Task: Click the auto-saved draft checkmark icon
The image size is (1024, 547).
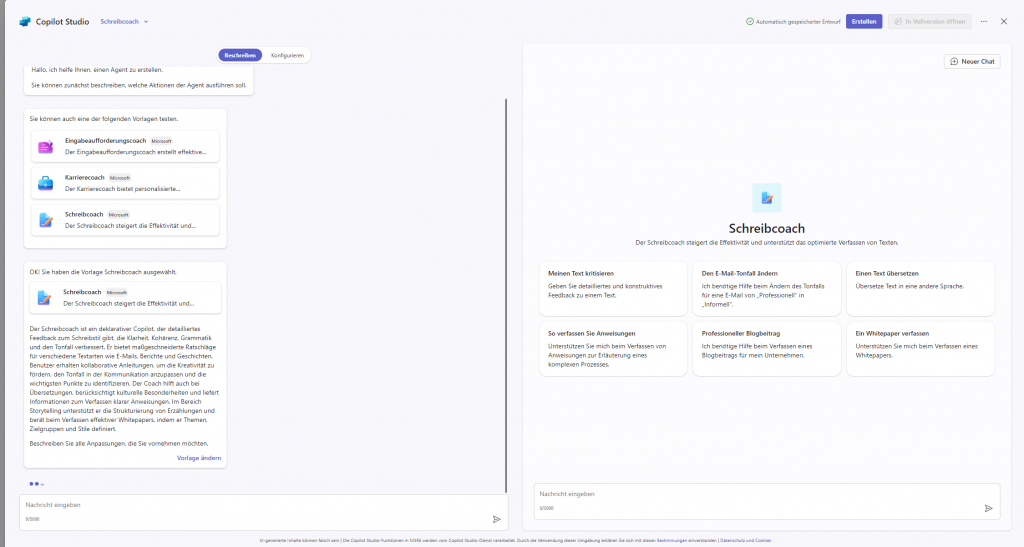Action: point(750,22)
